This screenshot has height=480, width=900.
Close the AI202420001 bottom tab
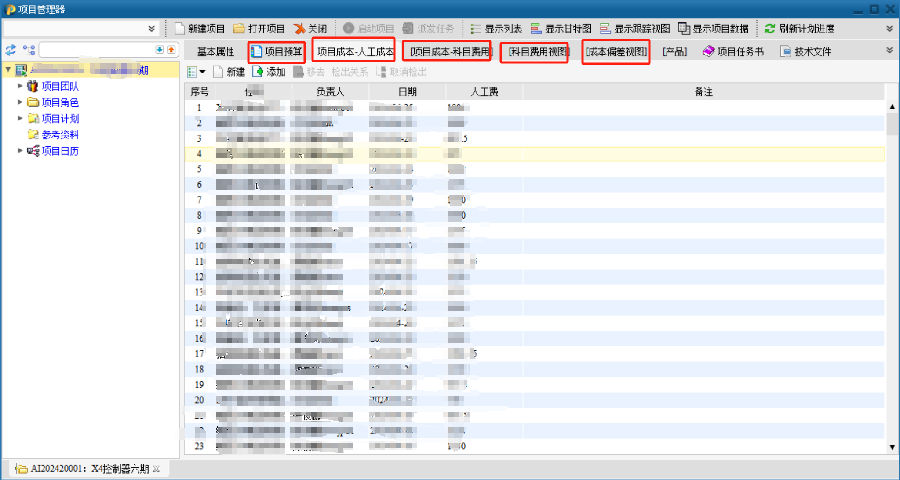point(157,469)
